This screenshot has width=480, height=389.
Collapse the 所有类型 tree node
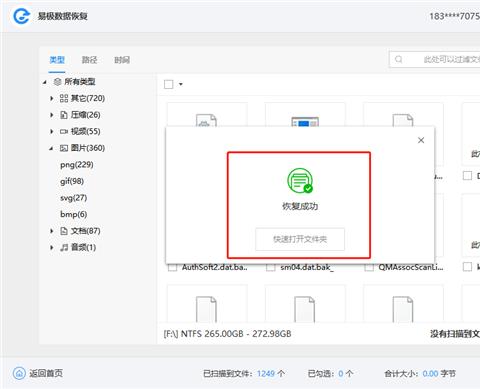pyautogui.click(x=45, y=82)
